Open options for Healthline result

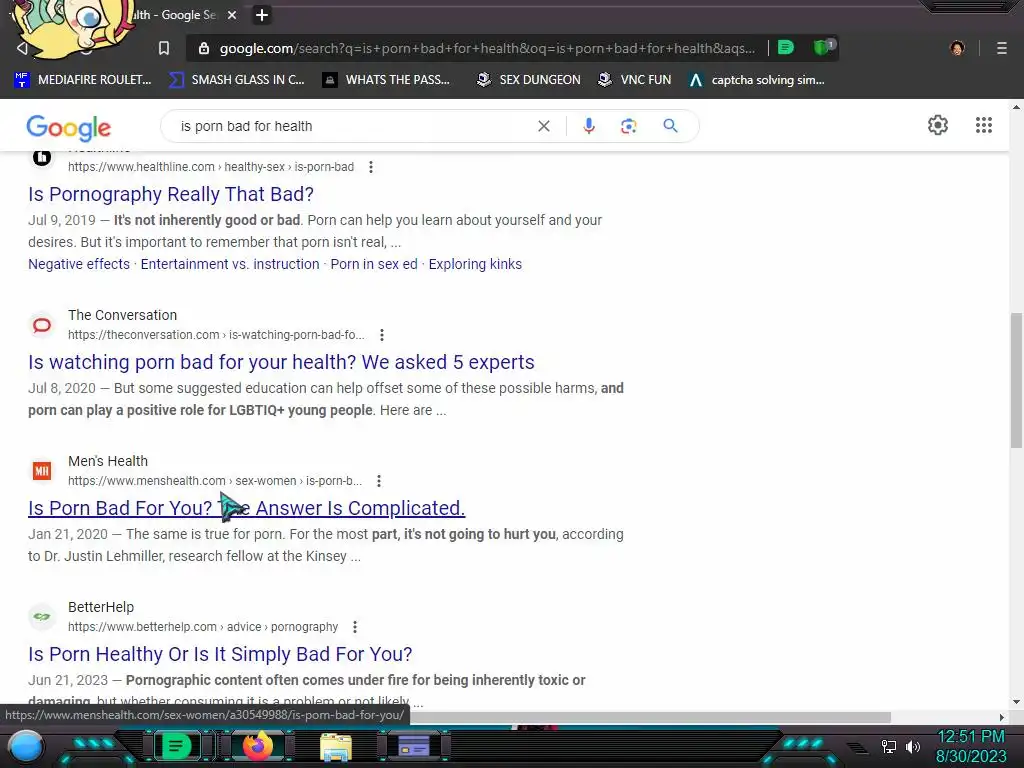(371, 167)
